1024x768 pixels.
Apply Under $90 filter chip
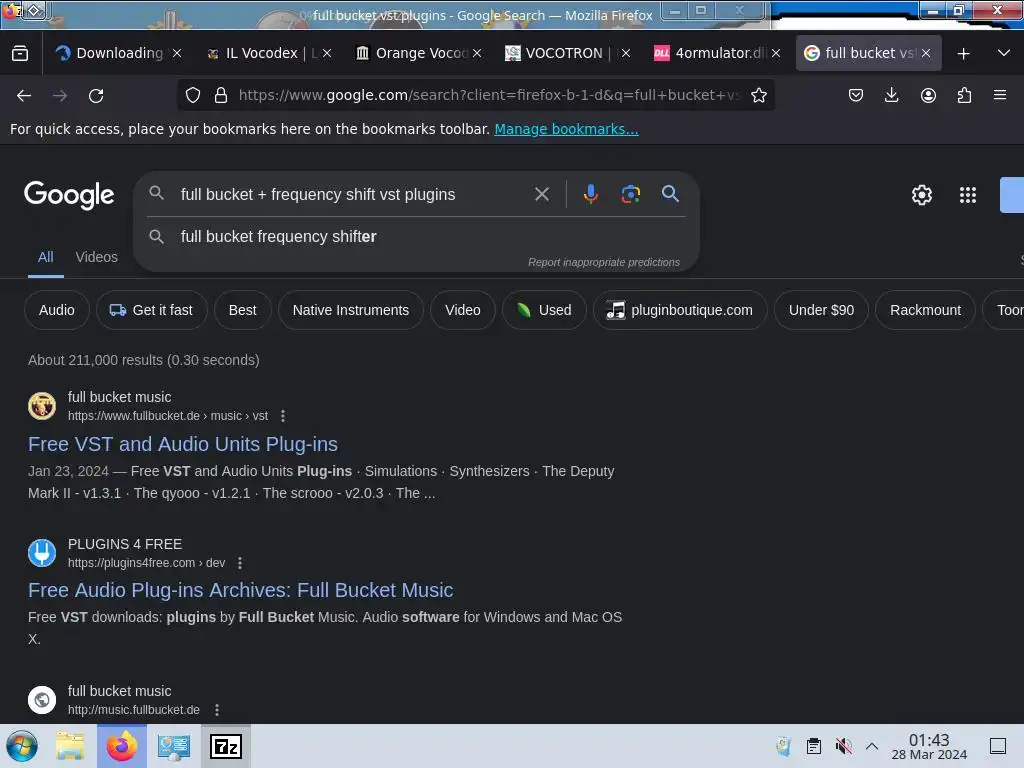click(x=821, y=310)
